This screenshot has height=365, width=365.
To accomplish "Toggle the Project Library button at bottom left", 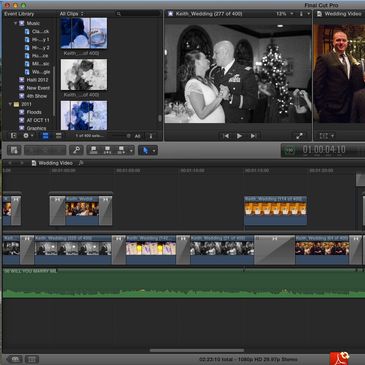I will point(15,359).
